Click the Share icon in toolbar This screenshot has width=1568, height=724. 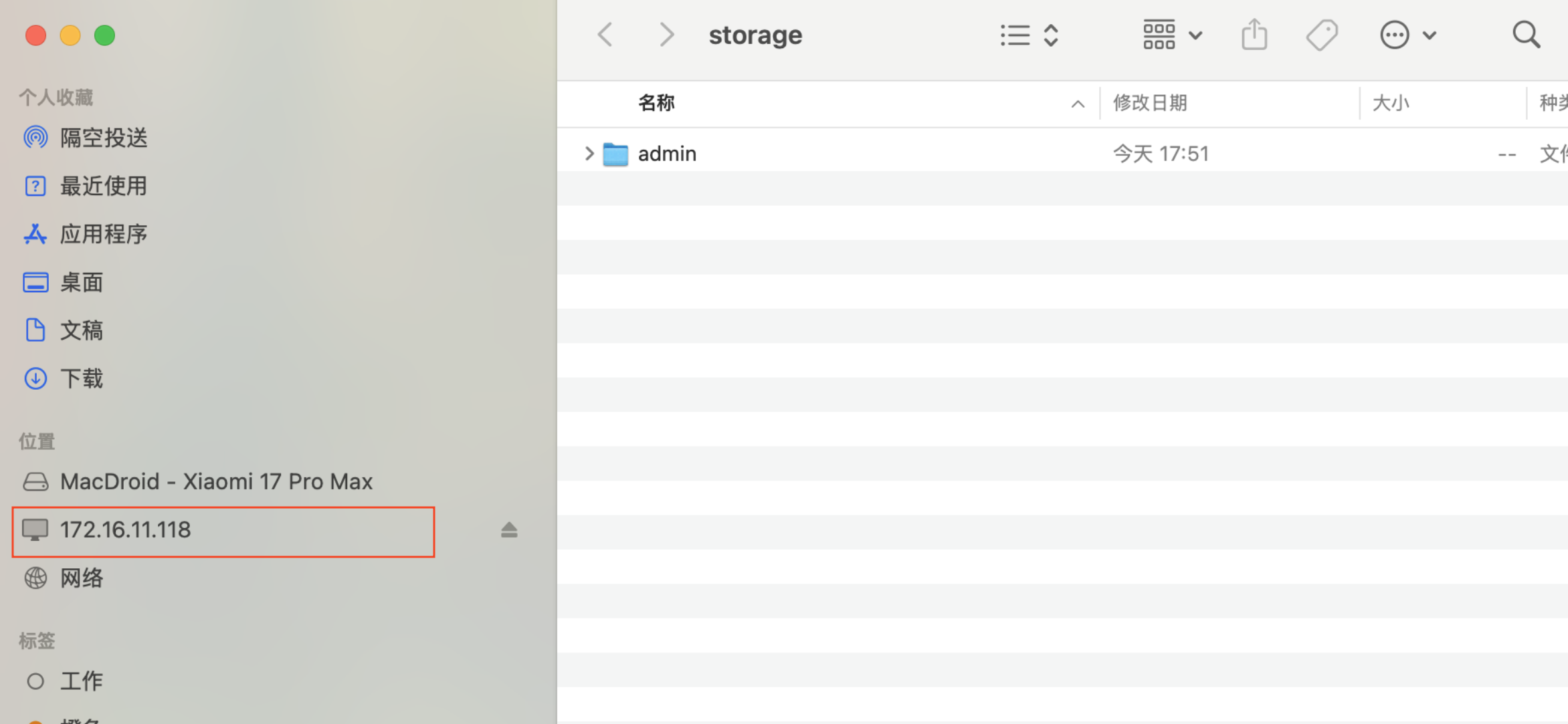1254,35
